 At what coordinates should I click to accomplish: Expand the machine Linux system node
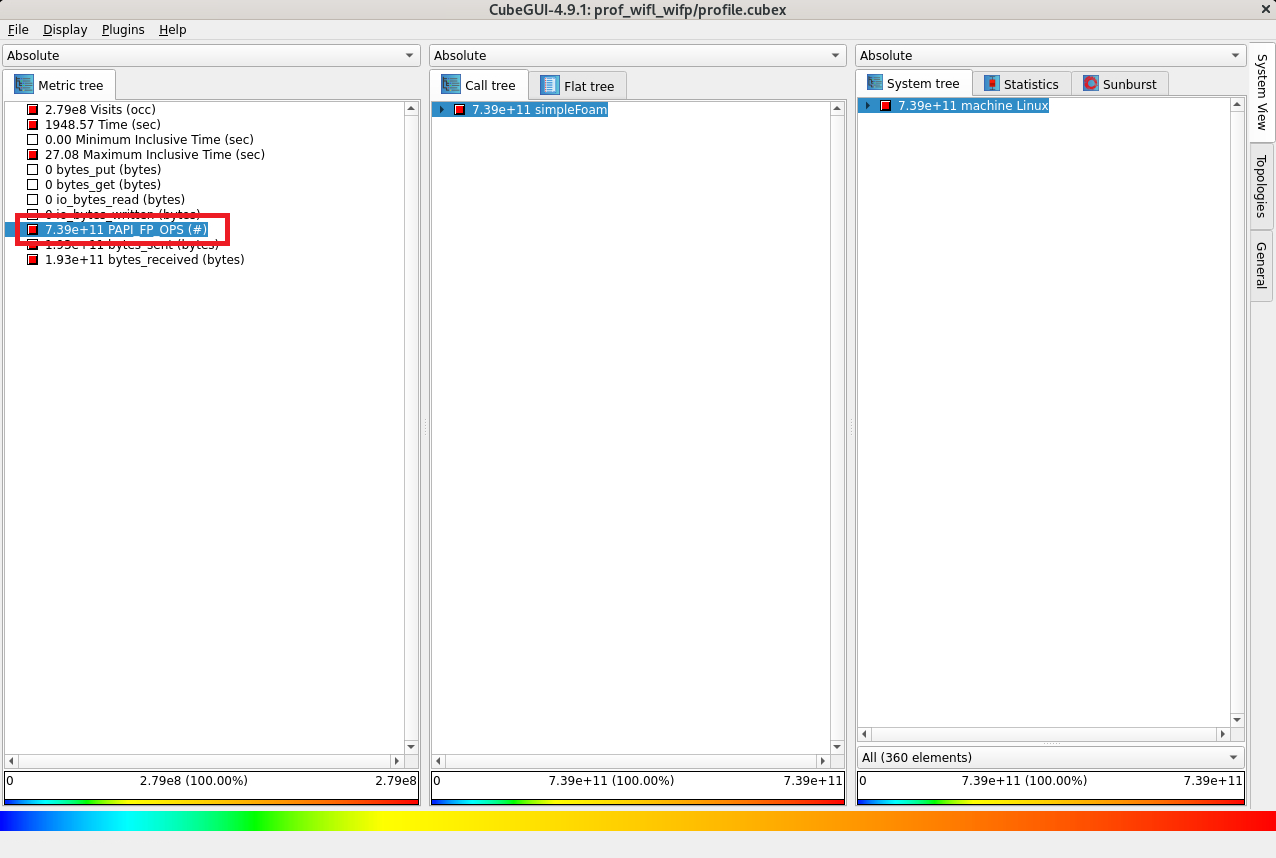point(868,106)
